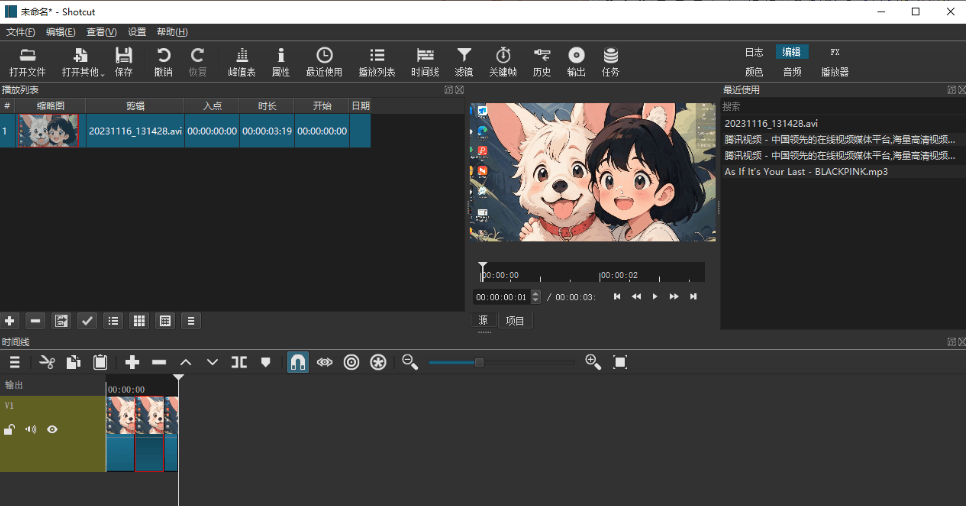Viewport: 966px width, 506px height.
Task: Switch to the 项目 (Project) player tab
Action: (515, 321)
